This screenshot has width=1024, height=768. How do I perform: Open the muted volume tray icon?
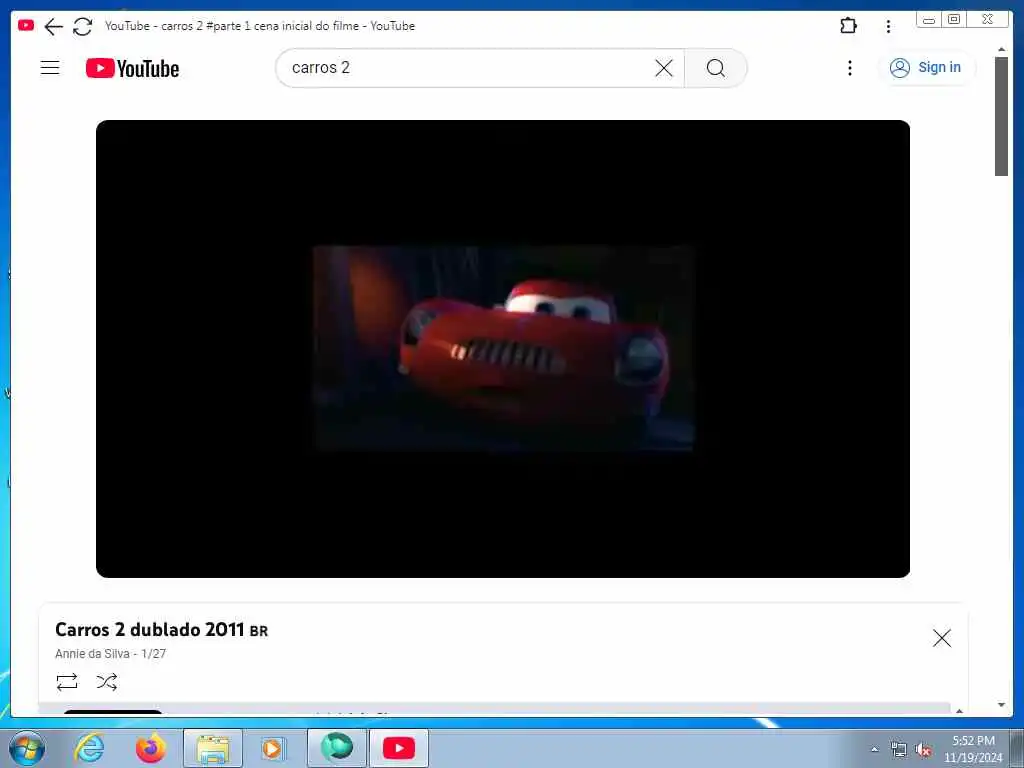pyautogui.click(x=923, y=750)
